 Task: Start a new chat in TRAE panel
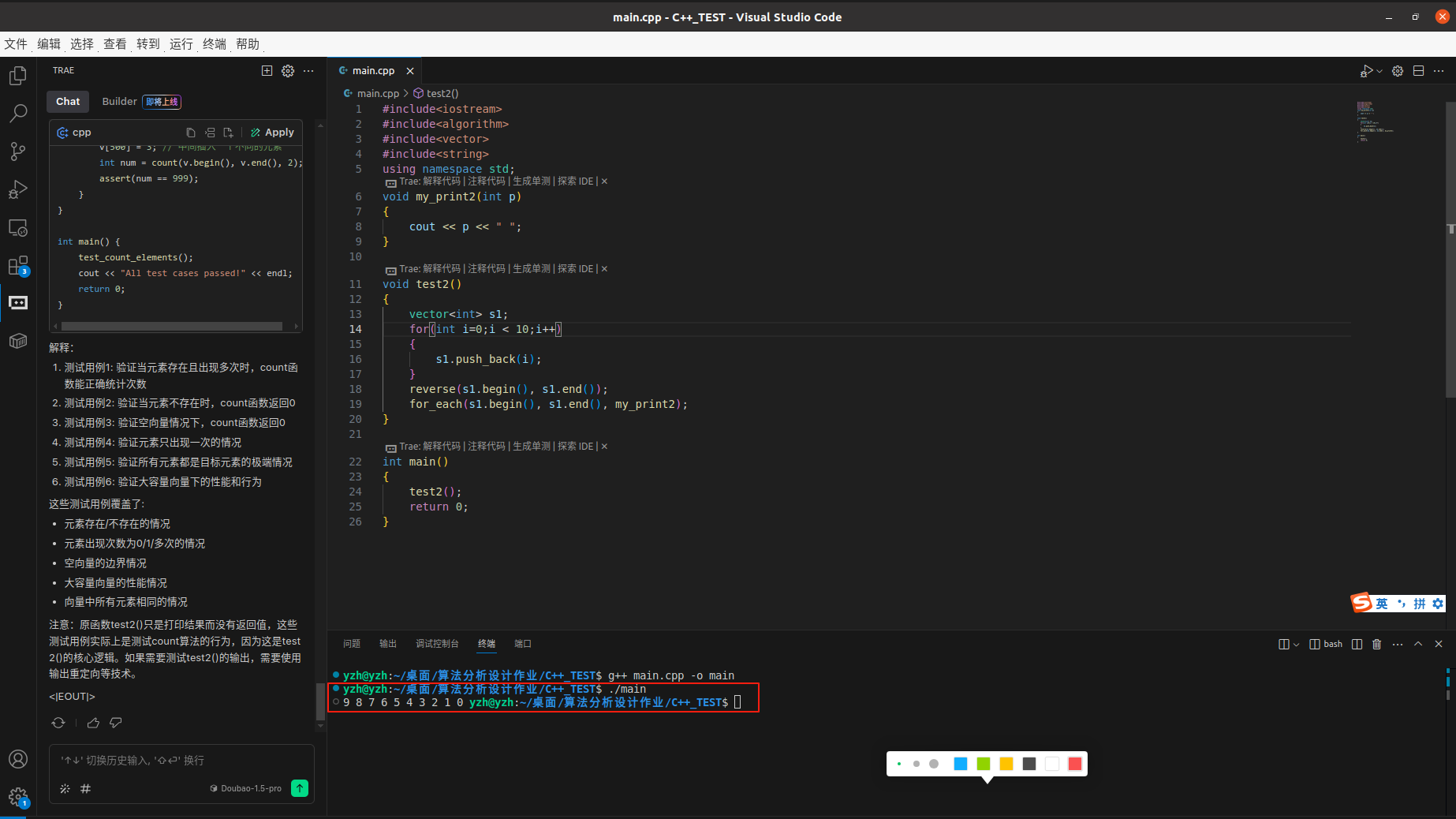[267, 71]
